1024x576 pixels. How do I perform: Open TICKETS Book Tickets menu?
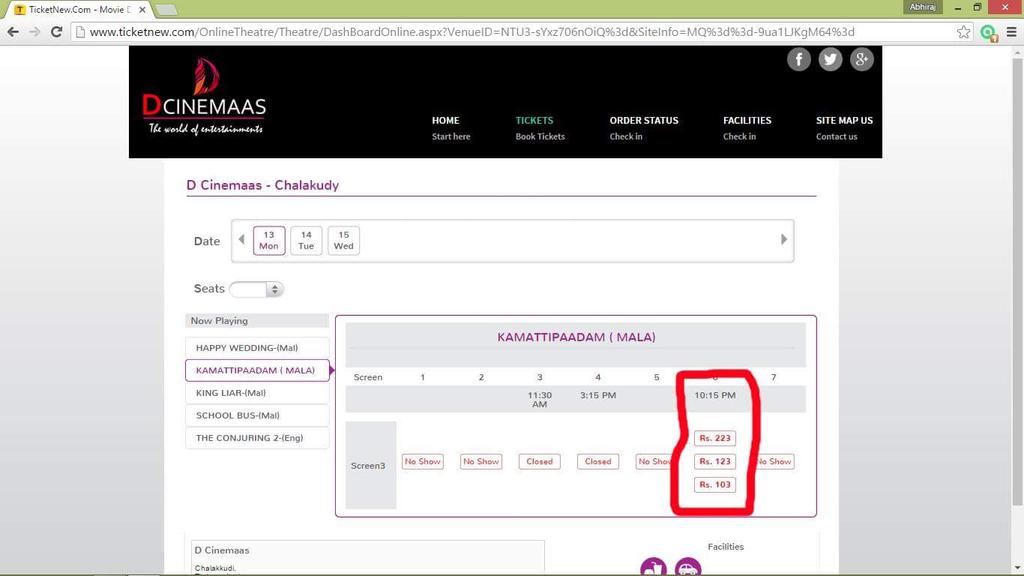[x=540, y=128]
